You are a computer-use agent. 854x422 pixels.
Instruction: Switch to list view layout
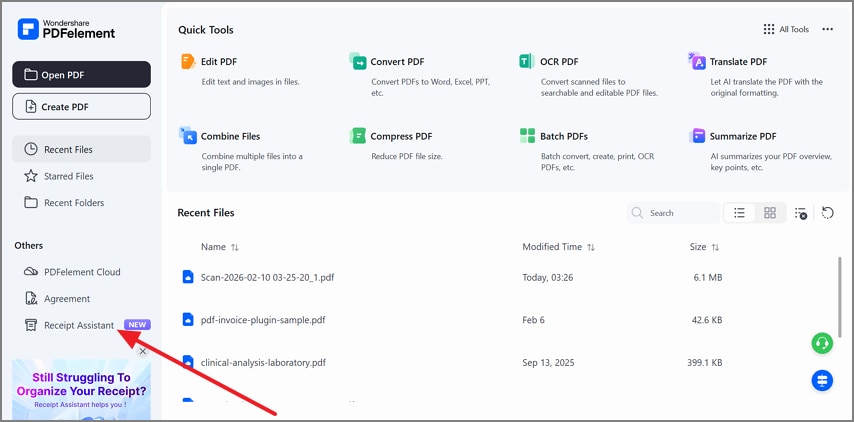[739, 213]
